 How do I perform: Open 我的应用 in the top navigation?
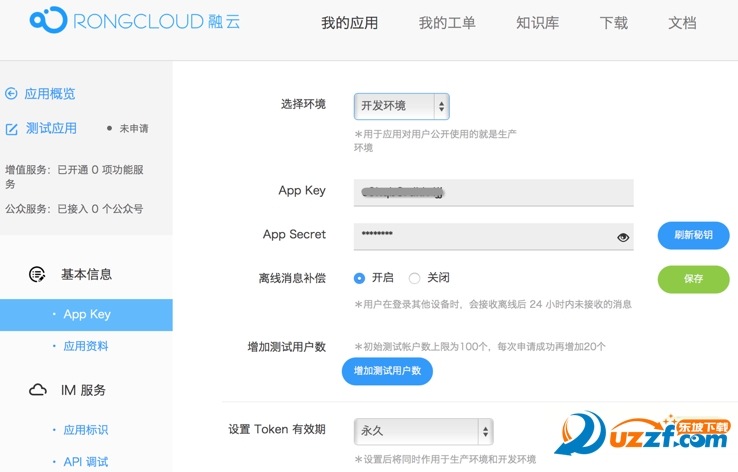click(350, 23)
